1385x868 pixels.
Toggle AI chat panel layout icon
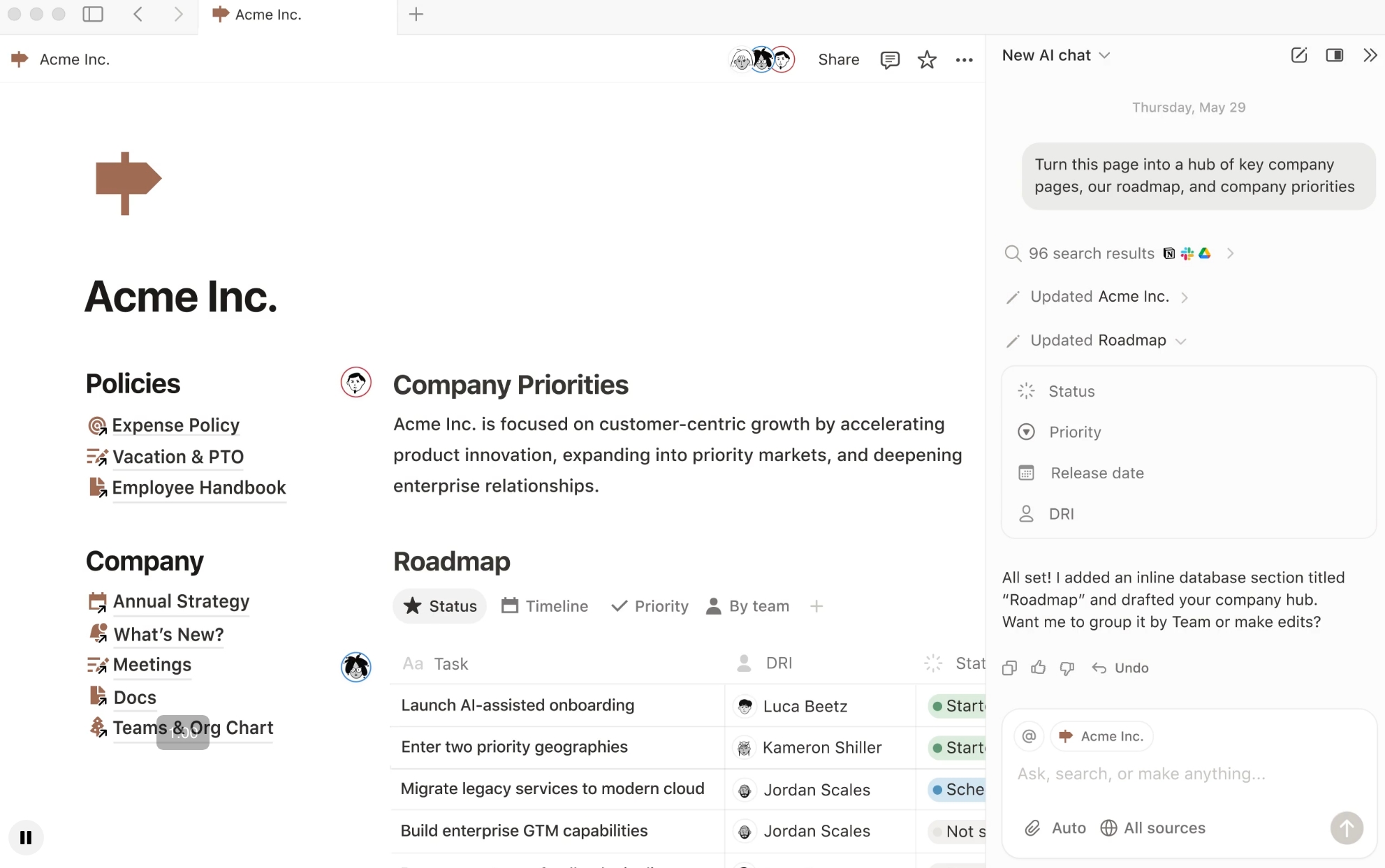(x=1335, y=55)
